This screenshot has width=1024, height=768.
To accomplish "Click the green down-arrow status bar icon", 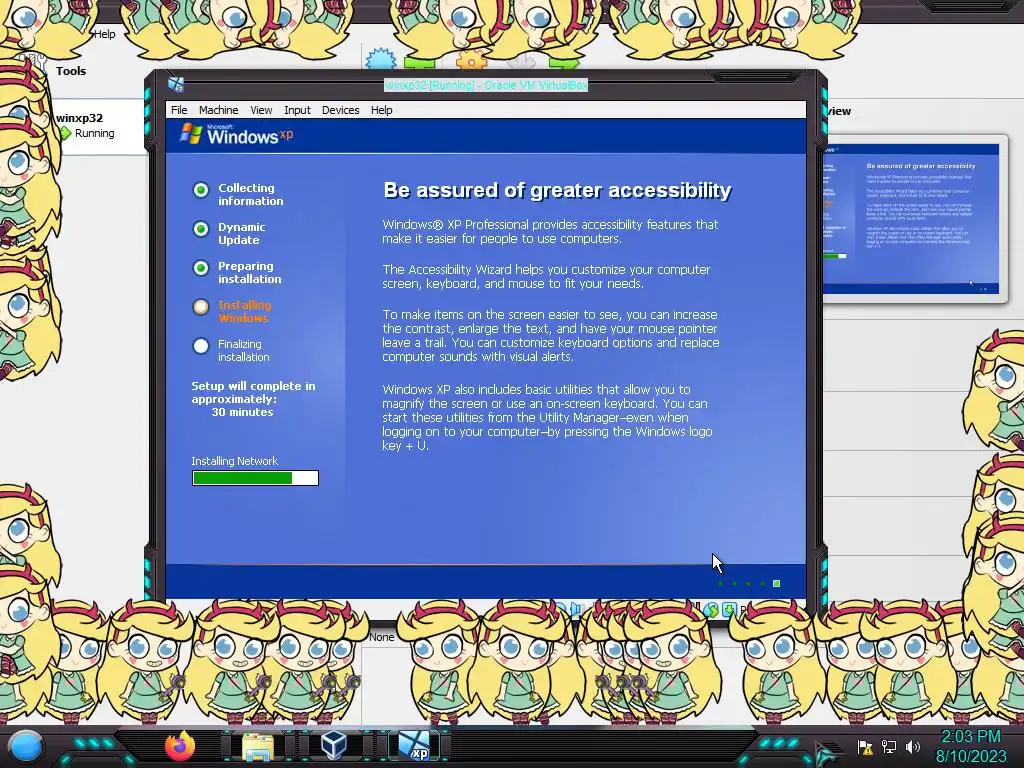I will [x=728, y=610].
